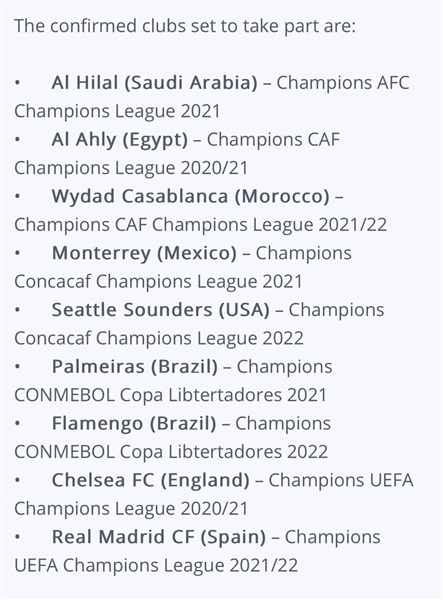Image resolution: width=443 pixels, height=600 pixels.
Task: Select the bold text Al Hilal (Saudi Arabia)
Action: coord(155,83)
